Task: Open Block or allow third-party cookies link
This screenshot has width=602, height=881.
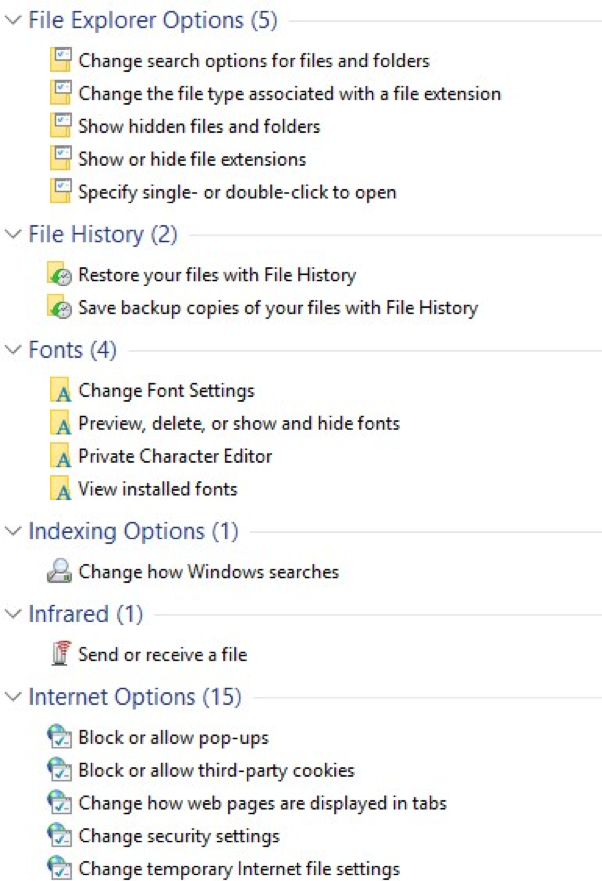Action: pyautogui.click(x=217, y=770)
